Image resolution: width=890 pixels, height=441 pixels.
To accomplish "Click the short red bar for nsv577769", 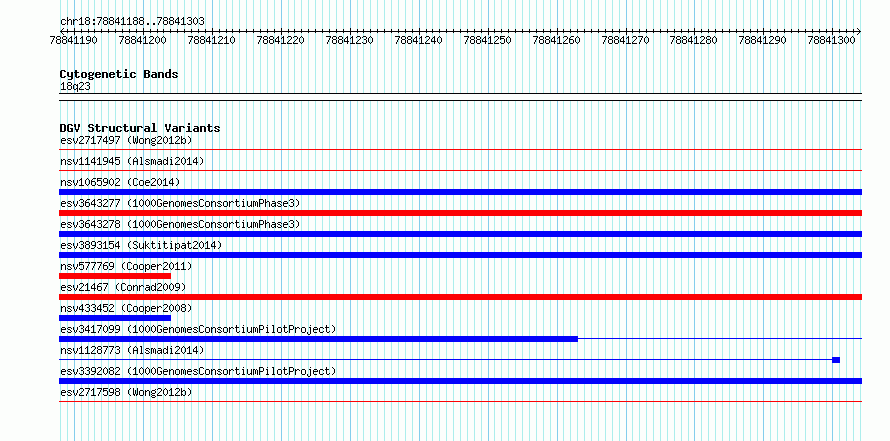I will 115,276.
